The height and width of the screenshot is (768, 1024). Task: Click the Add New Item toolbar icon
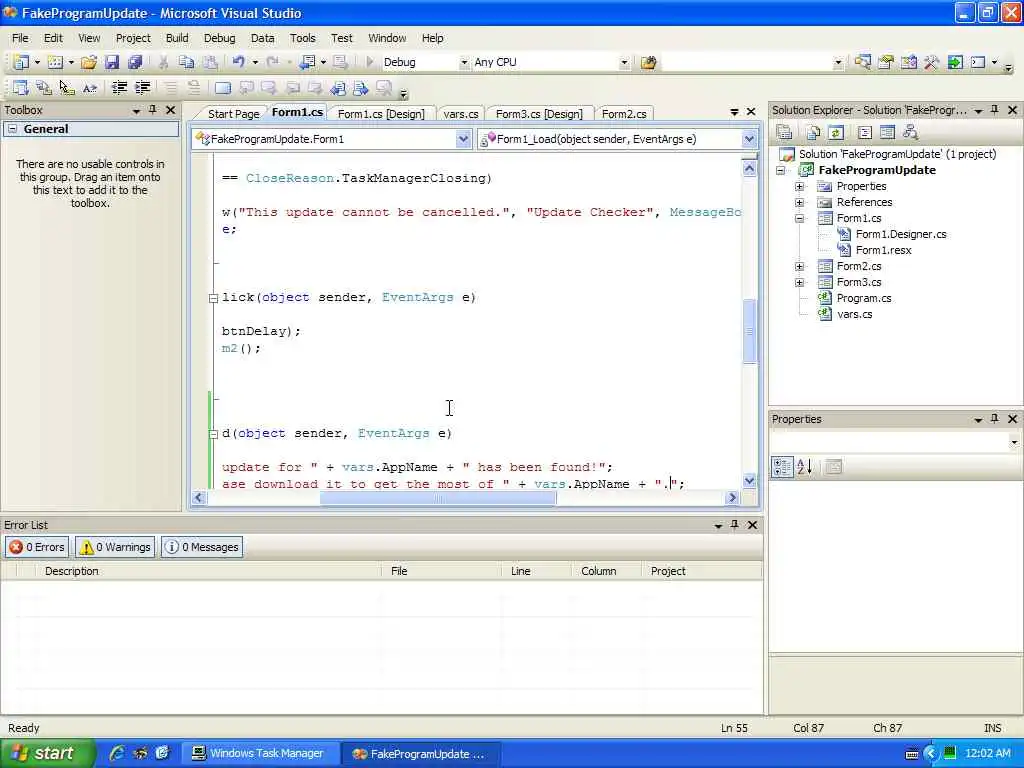coord(55,62)
